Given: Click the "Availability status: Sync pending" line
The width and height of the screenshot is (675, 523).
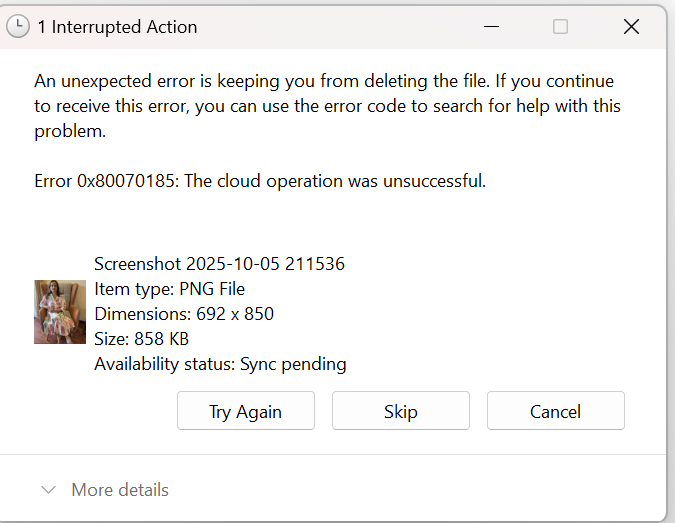Looking at the screenshot, I should click(x=220, y=364).
